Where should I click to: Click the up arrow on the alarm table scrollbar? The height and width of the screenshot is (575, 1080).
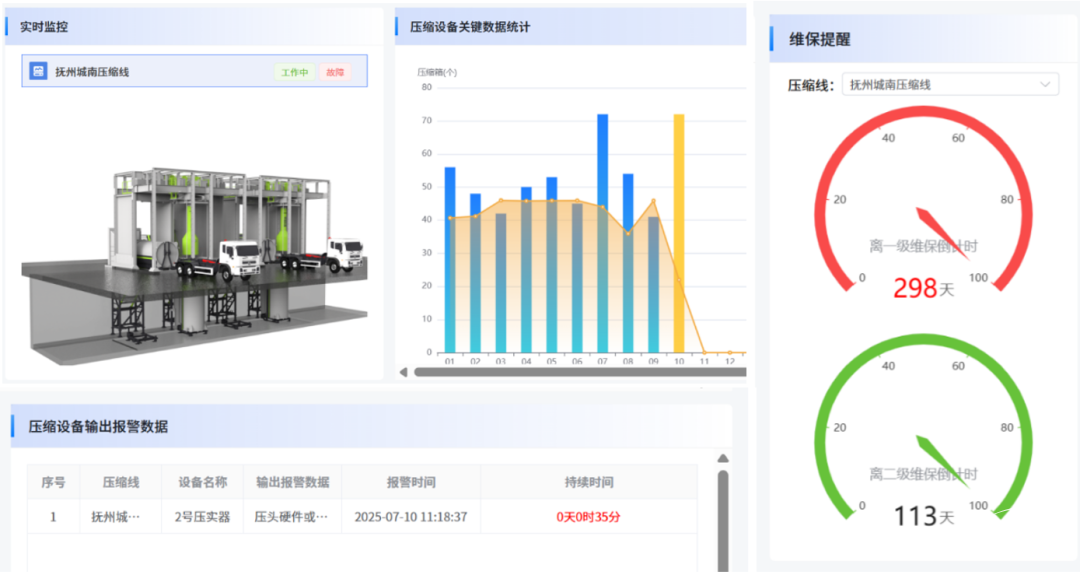click(723, 459)
